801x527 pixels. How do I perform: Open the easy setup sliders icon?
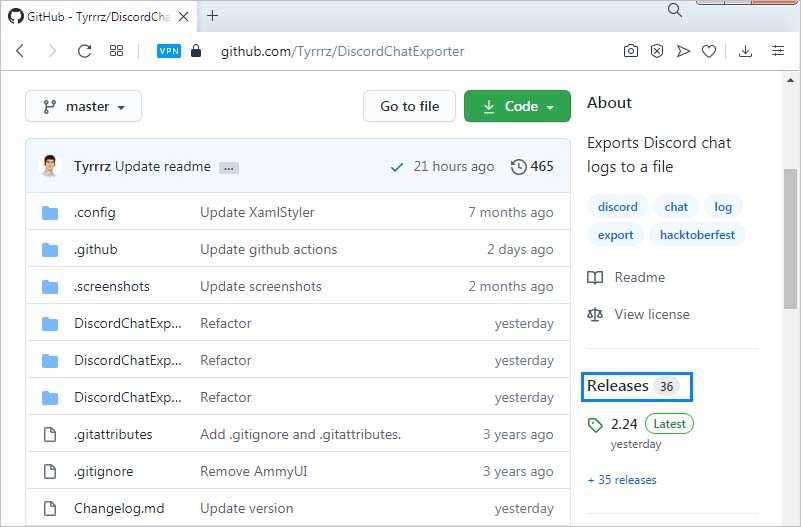point(778,51)
